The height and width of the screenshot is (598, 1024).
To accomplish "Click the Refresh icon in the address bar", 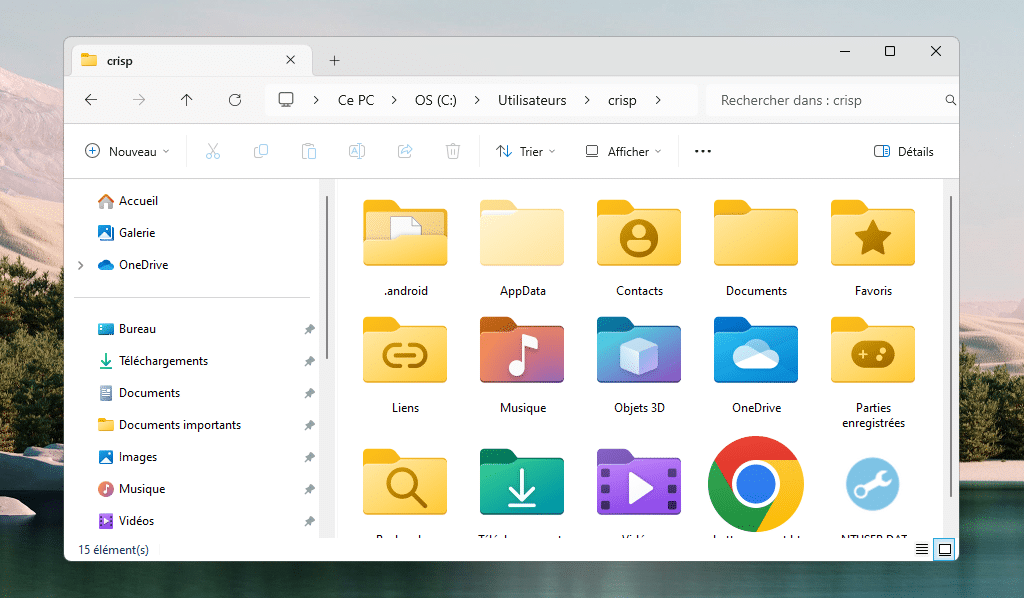I will [x=235, y=100].
